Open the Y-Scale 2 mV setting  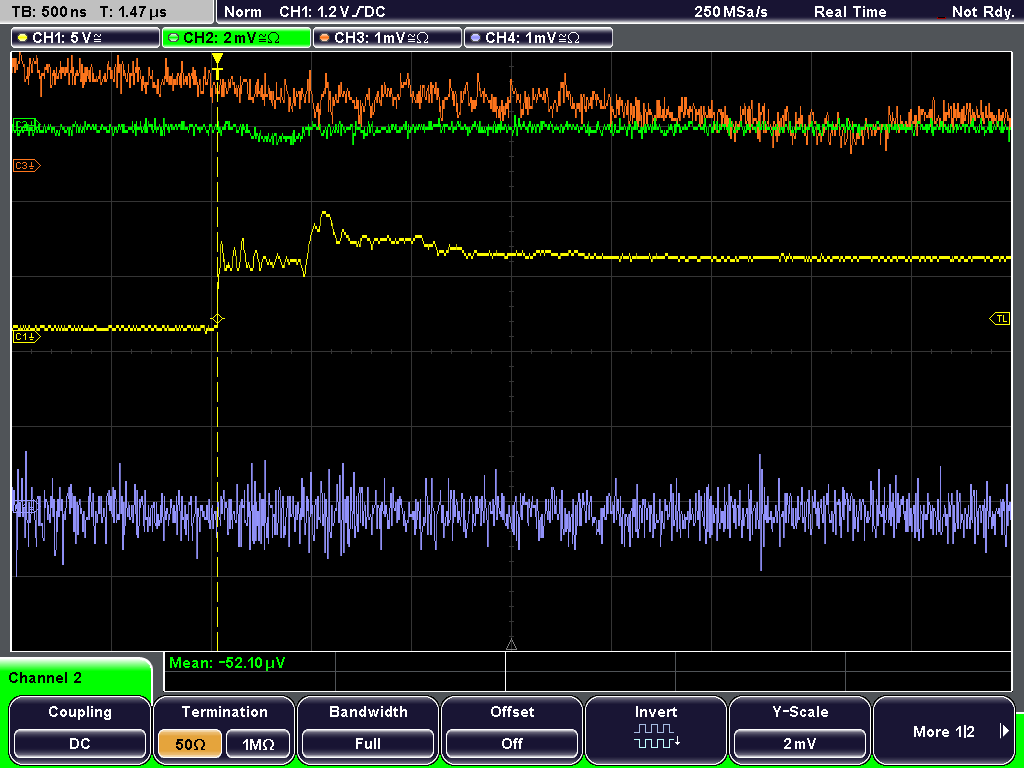point(800,744)
